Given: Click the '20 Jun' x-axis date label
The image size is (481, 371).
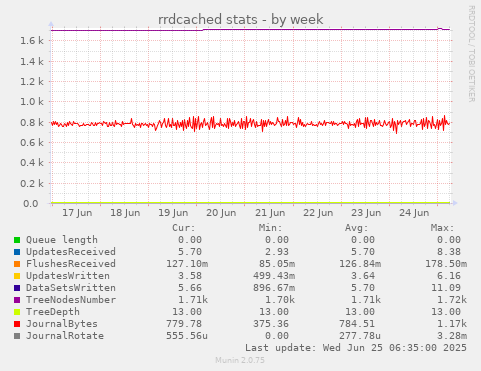Looking at the screenshot, I should (x=221, y=213).
